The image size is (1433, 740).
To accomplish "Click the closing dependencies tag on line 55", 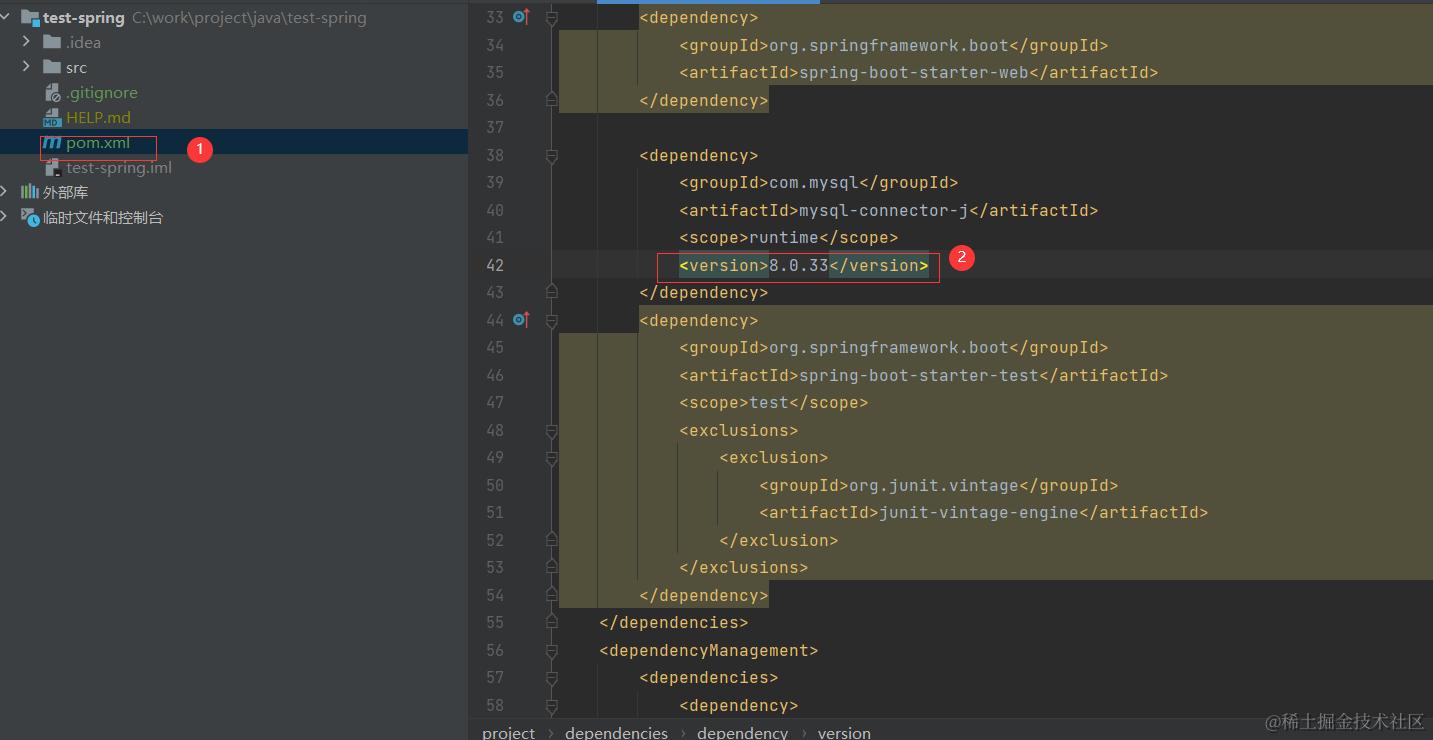I will click(x=674, y=622).
